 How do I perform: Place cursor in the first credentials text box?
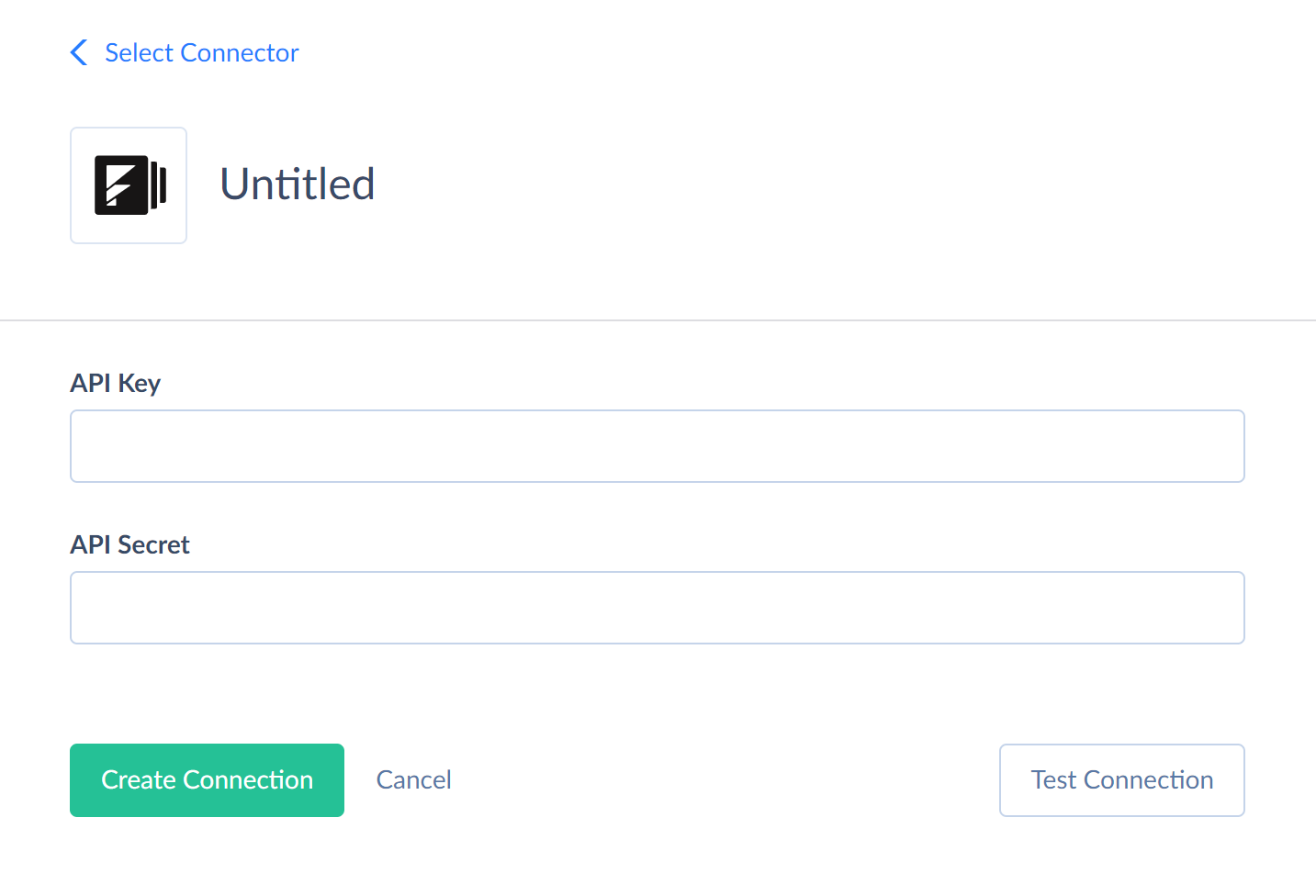click(658, 446)
